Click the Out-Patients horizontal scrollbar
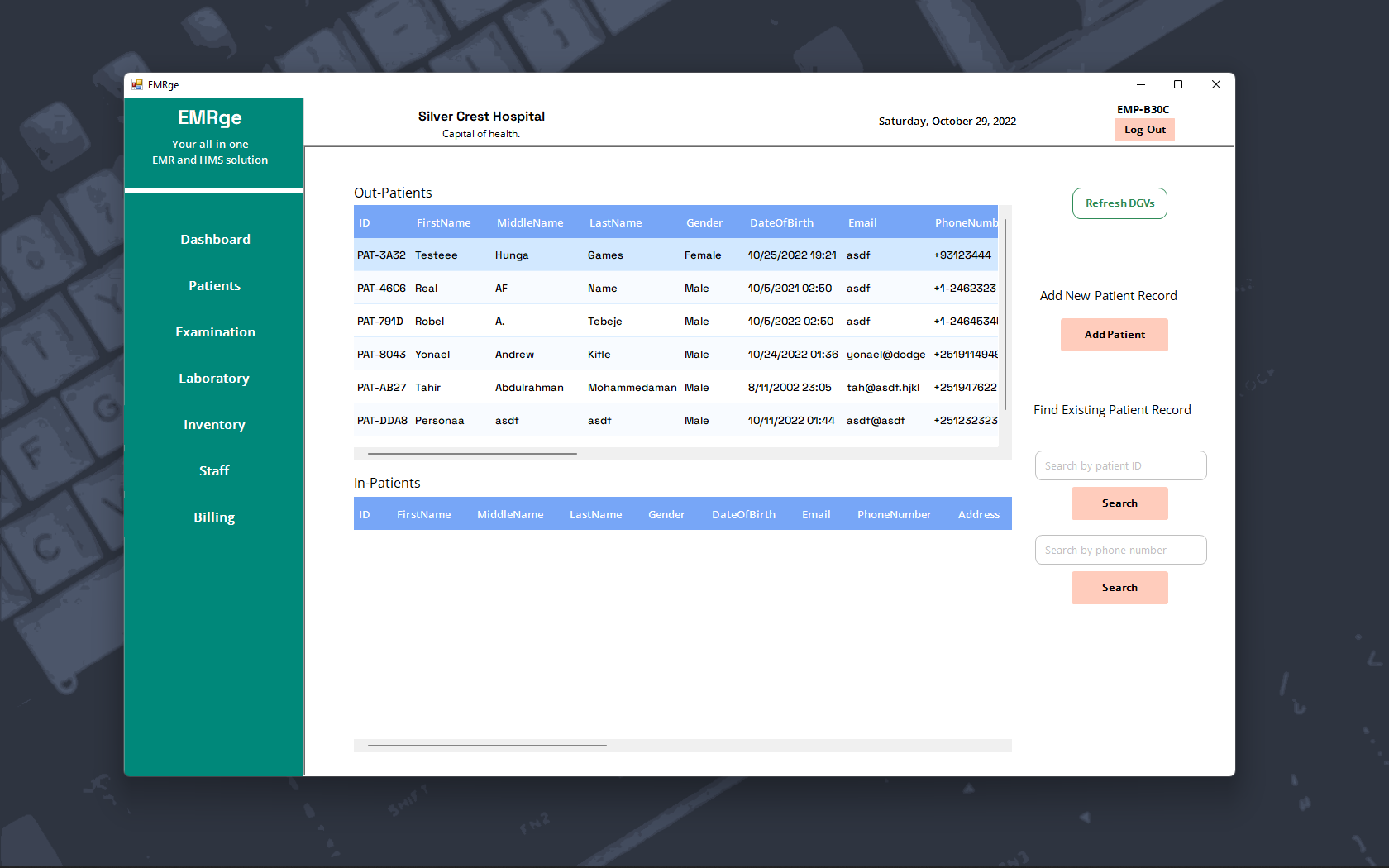Image resolution: width=1389 pixels, height=868 pixels. 472,454
